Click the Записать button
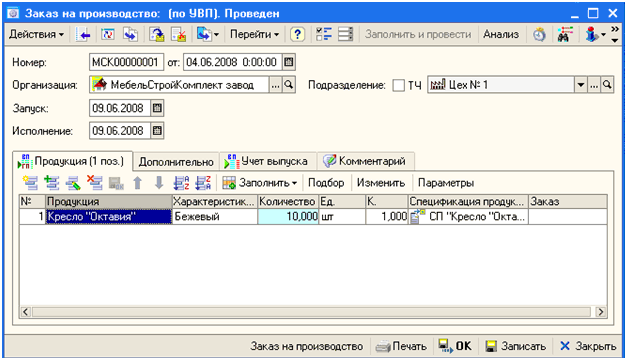Screen dimensions: 627x360 click(515, 346)
